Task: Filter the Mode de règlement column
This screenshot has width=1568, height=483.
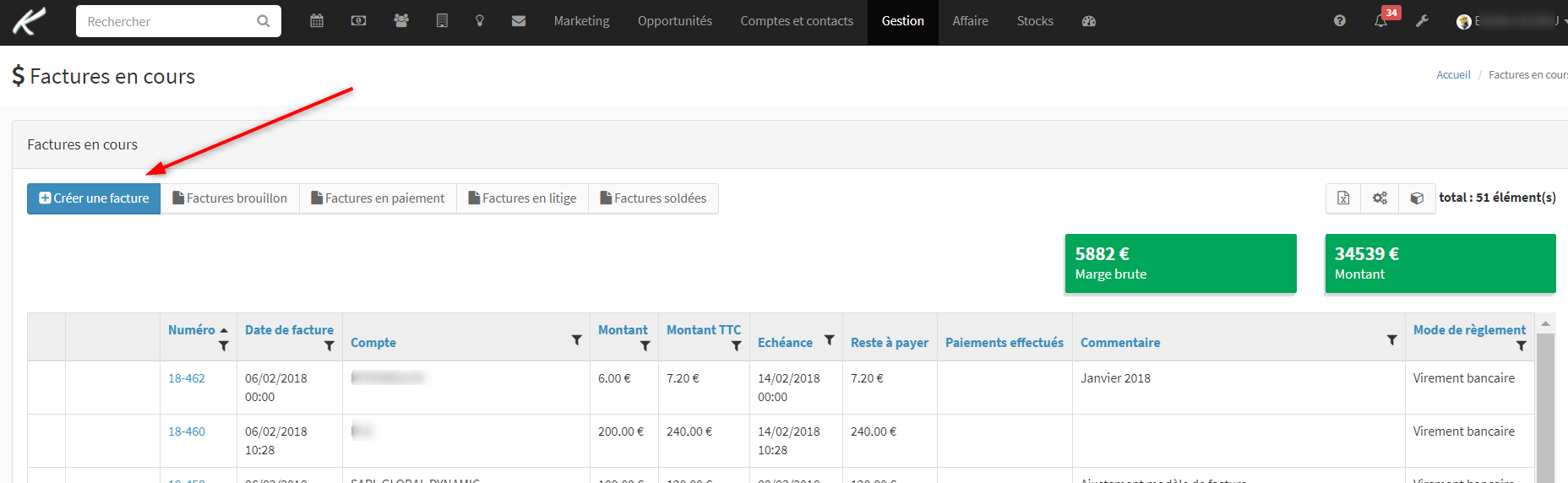Action: pos(1522,346)
